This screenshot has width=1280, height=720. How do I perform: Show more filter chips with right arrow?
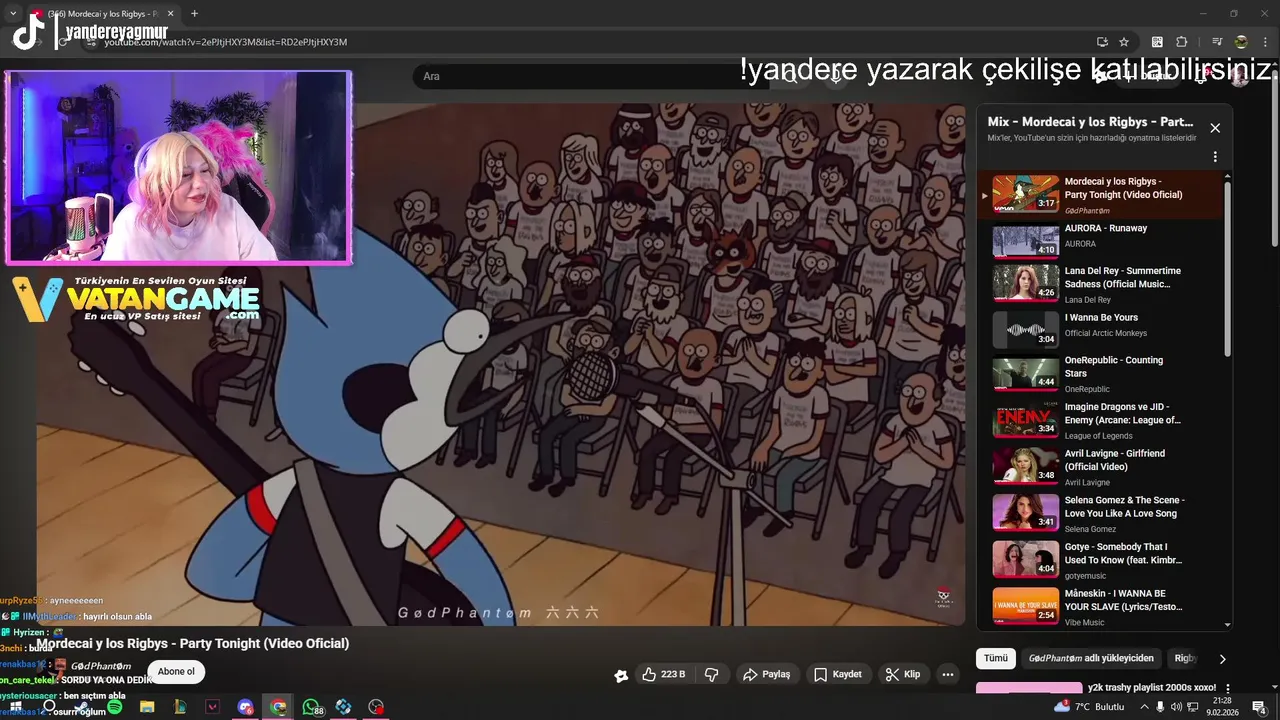[x=1222, y=659]
